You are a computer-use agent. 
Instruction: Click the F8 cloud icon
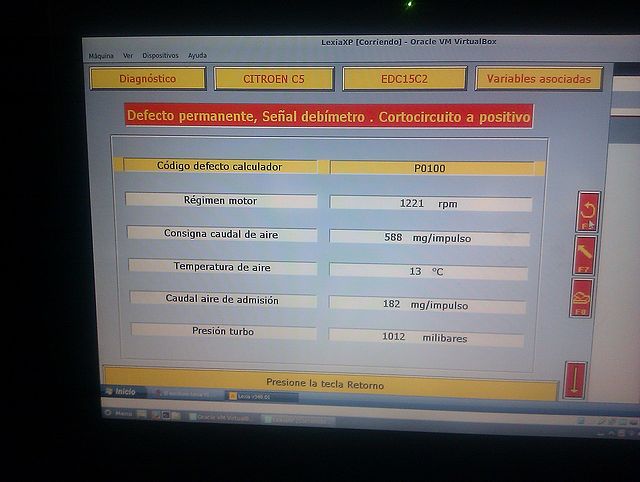pos(582,298)
